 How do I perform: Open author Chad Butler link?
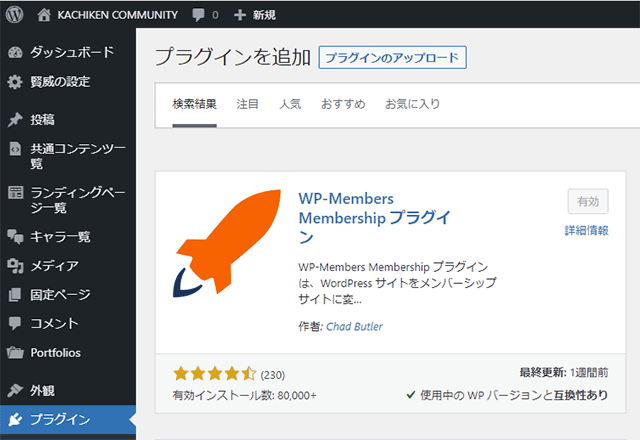(354, 327)
